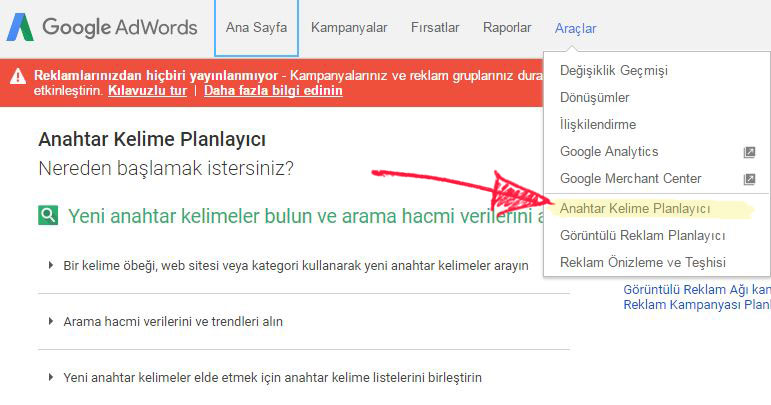Click the green magnifier search icon
Image resolution: width=771 pixels, height=405 pixels.
tap(48, 215)
